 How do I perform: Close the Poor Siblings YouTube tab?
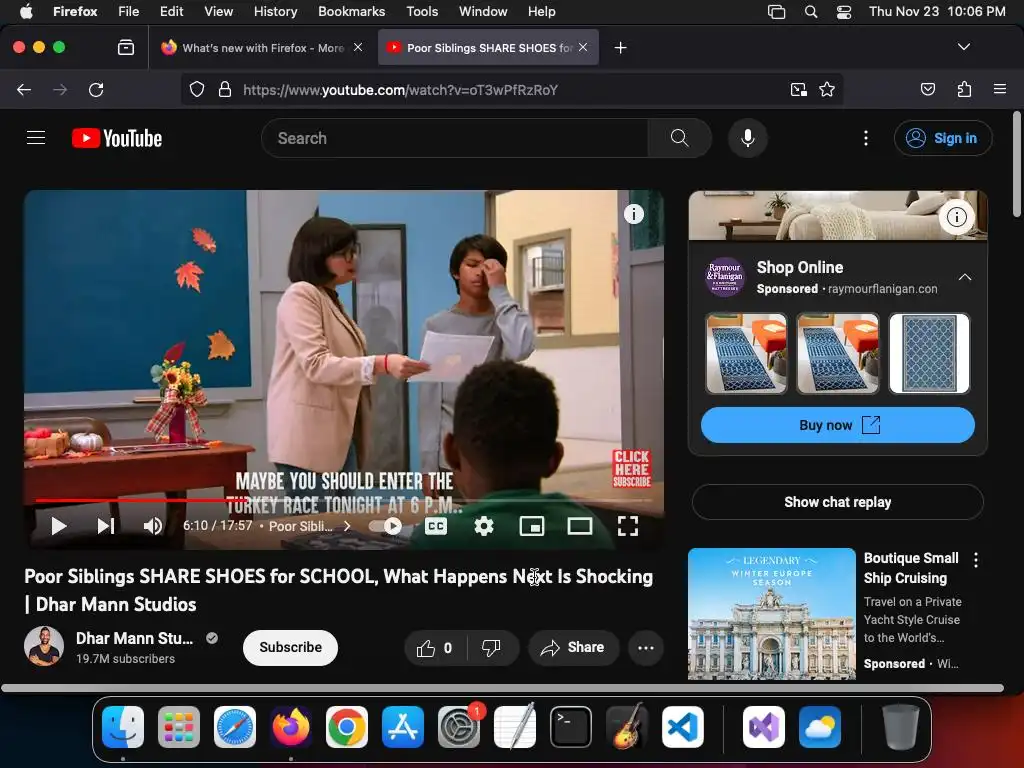click(583, 47)
